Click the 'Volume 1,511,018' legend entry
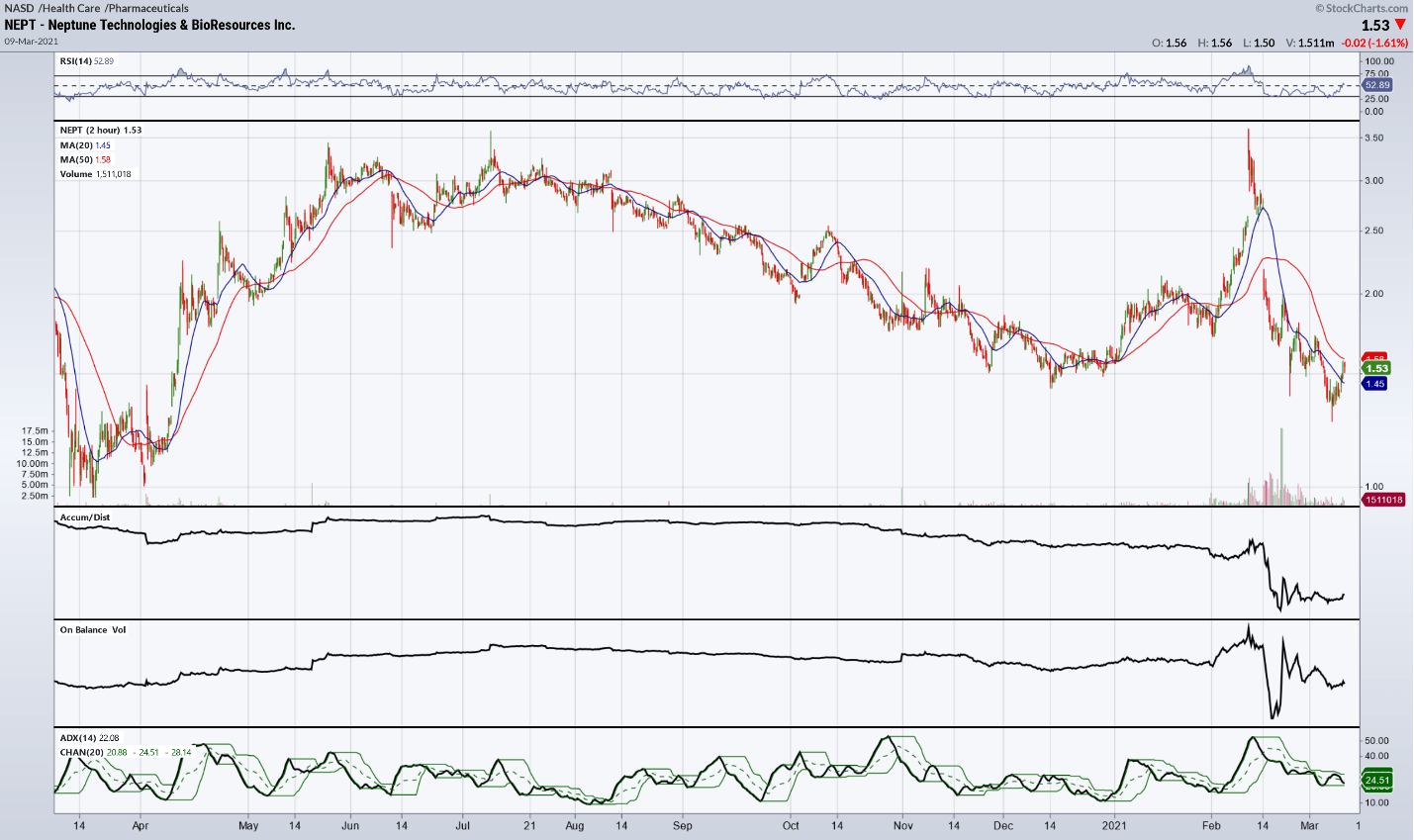1414x840 pixels. (95, 174)
